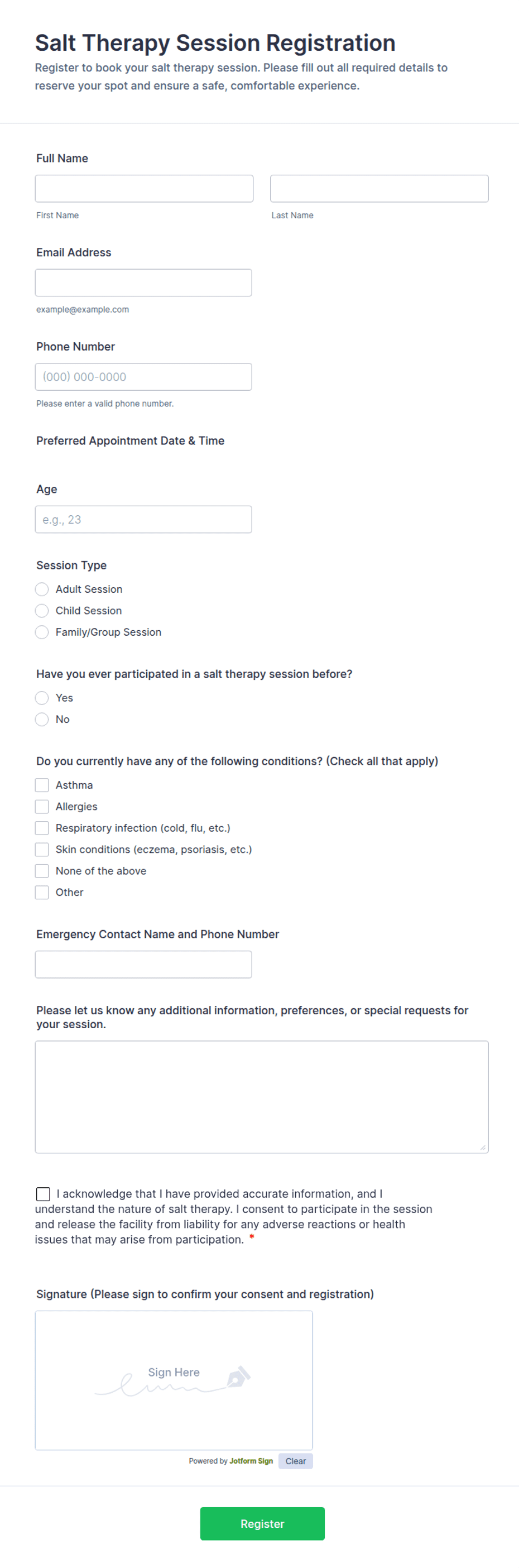Check None of the above
The width and height of the screenshot is (519, 1568).
[42, 870]
